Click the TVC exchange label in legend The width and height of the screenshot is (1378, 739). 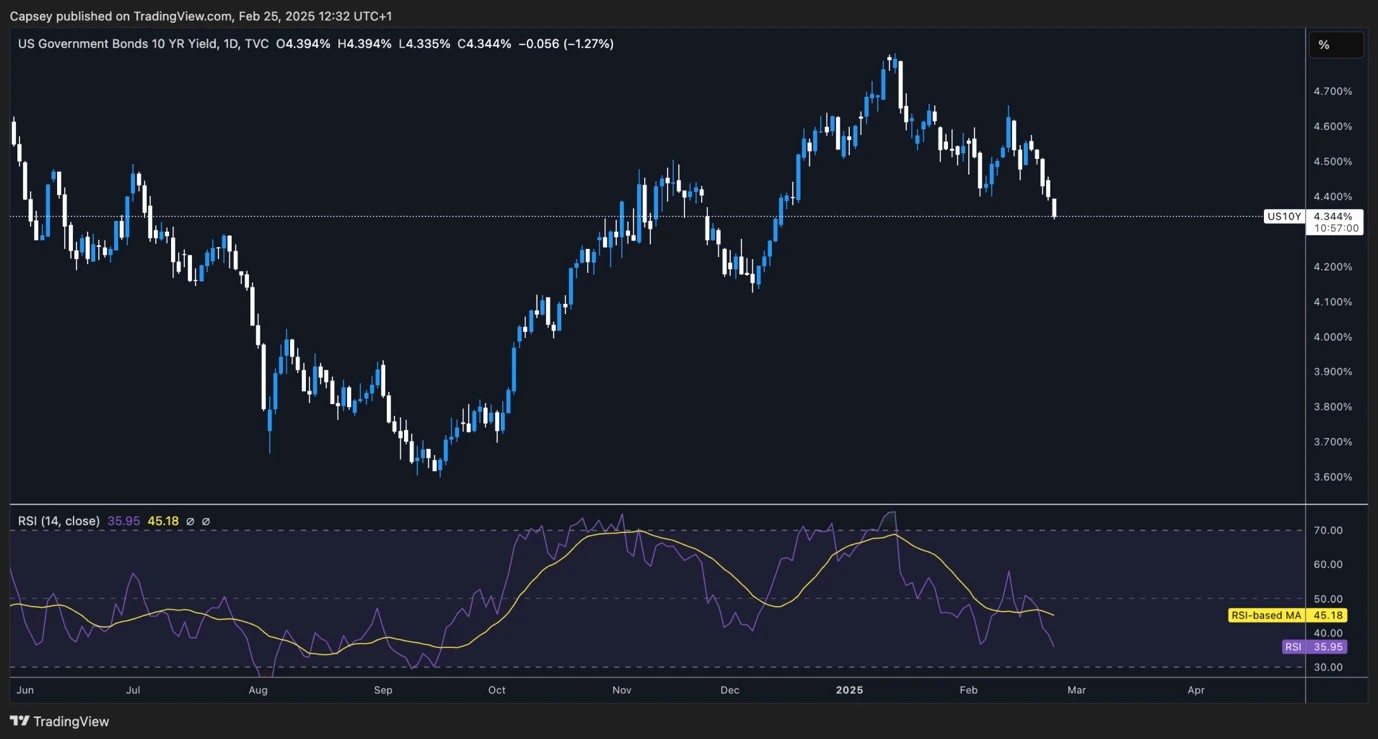[257, 44]
